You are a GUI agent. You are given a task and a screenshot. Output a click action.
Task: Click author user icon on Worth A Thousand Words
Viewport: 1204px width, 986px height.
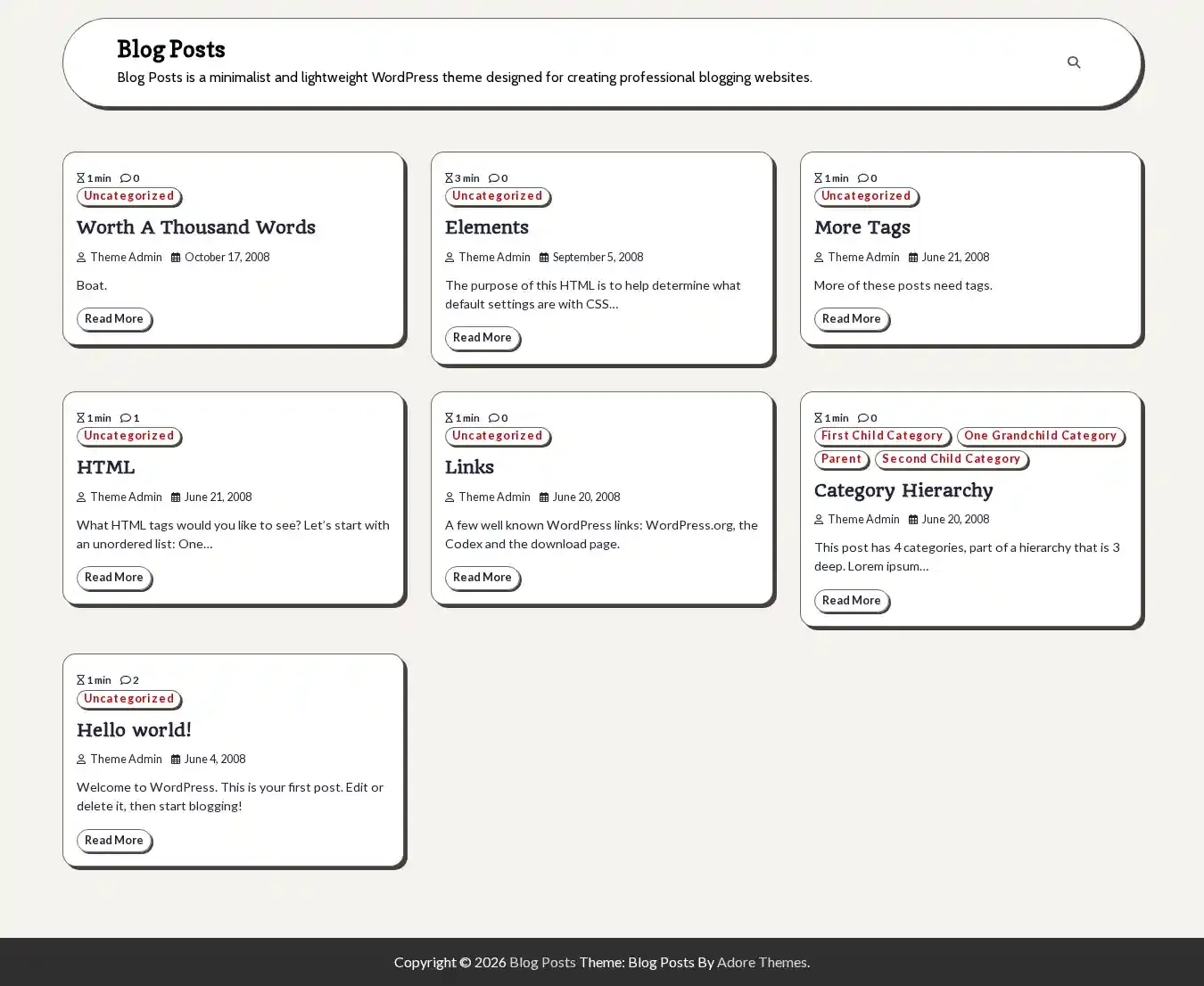coord(81,258)
